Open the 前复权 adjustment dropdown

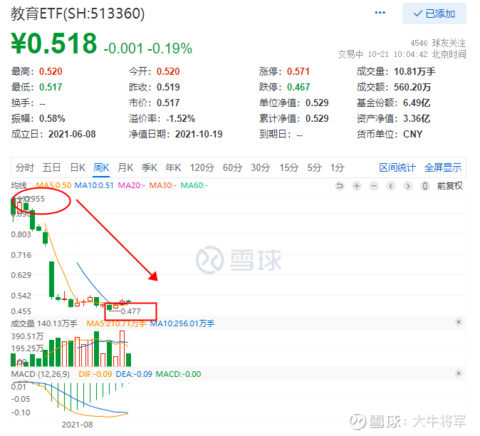[x=450, y=186]
